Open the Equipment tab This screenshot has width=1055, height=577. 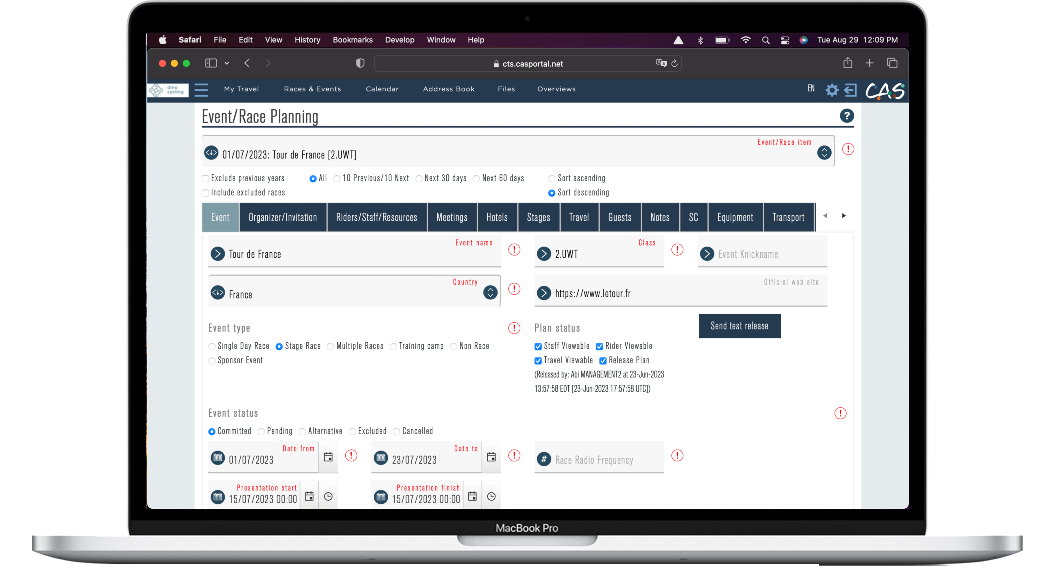(x=735, y=217)
